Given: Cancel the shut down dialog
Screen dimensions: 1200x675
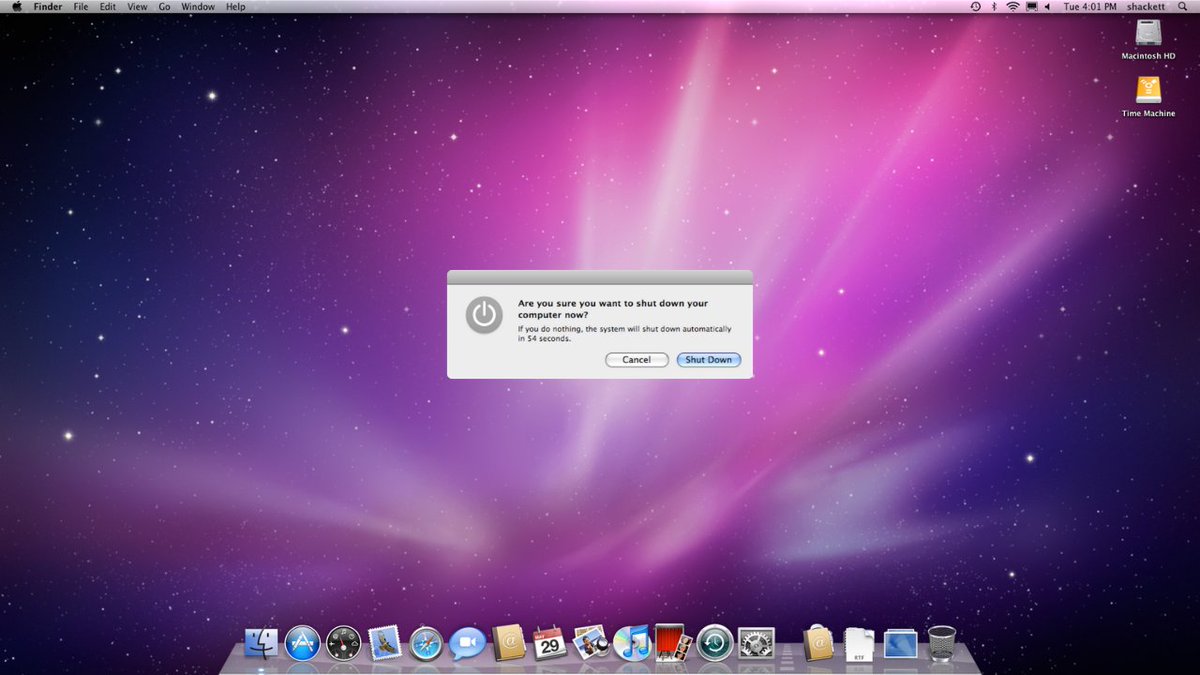Looking at the screenshot, I should pos(637,360).
